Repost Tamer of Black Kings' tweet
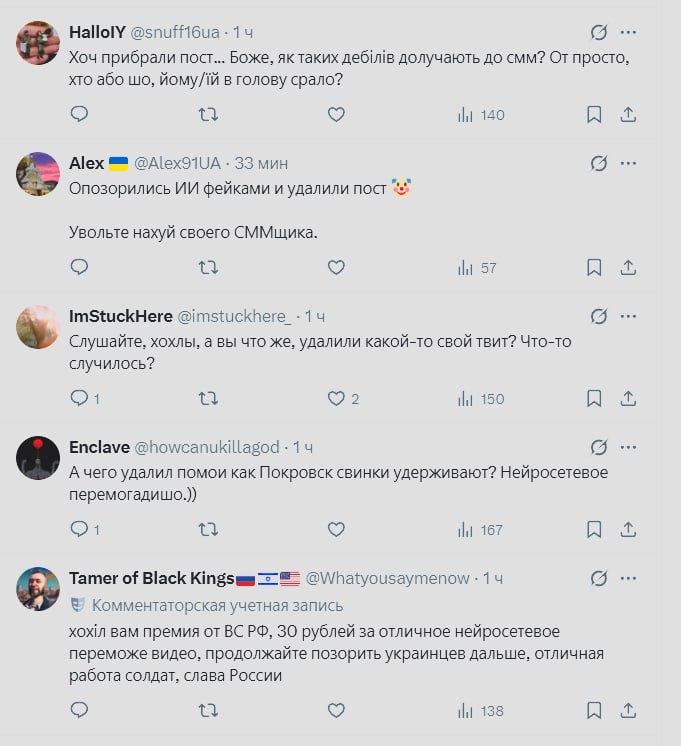The height and width of the screenshot is (746, 681). pyautogui.click(x=208, y=711)
